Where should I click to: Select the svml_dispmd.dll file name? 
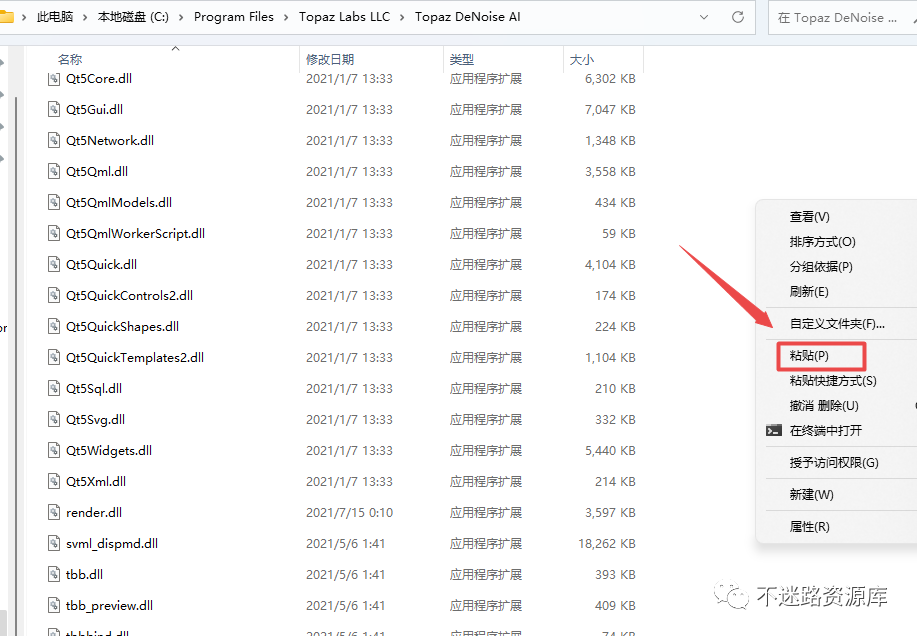click(x=112, y=544)
